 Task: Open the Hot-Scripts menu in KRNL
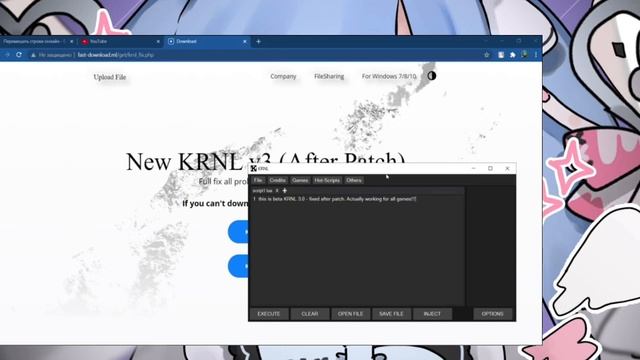point(327,180)
